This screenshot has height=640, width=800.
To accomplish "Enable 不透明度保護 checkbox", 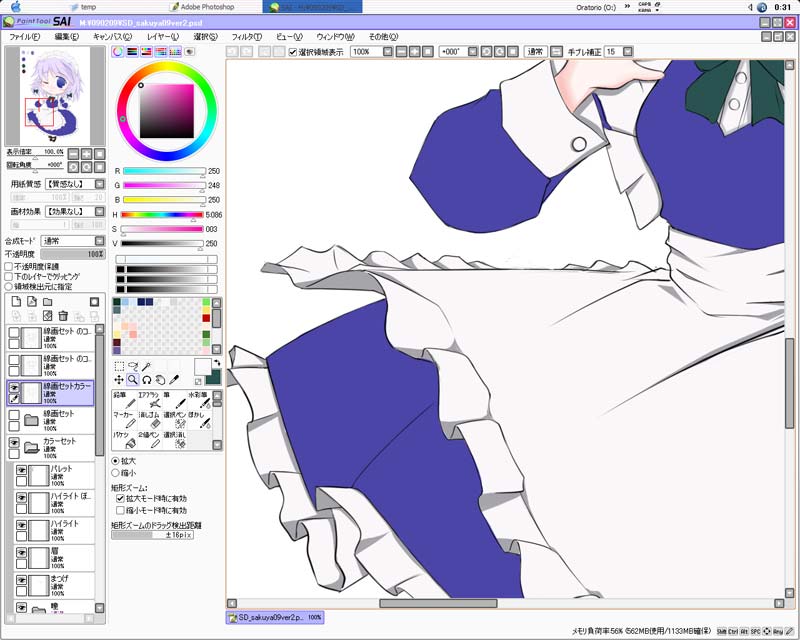I will (9, 266).
